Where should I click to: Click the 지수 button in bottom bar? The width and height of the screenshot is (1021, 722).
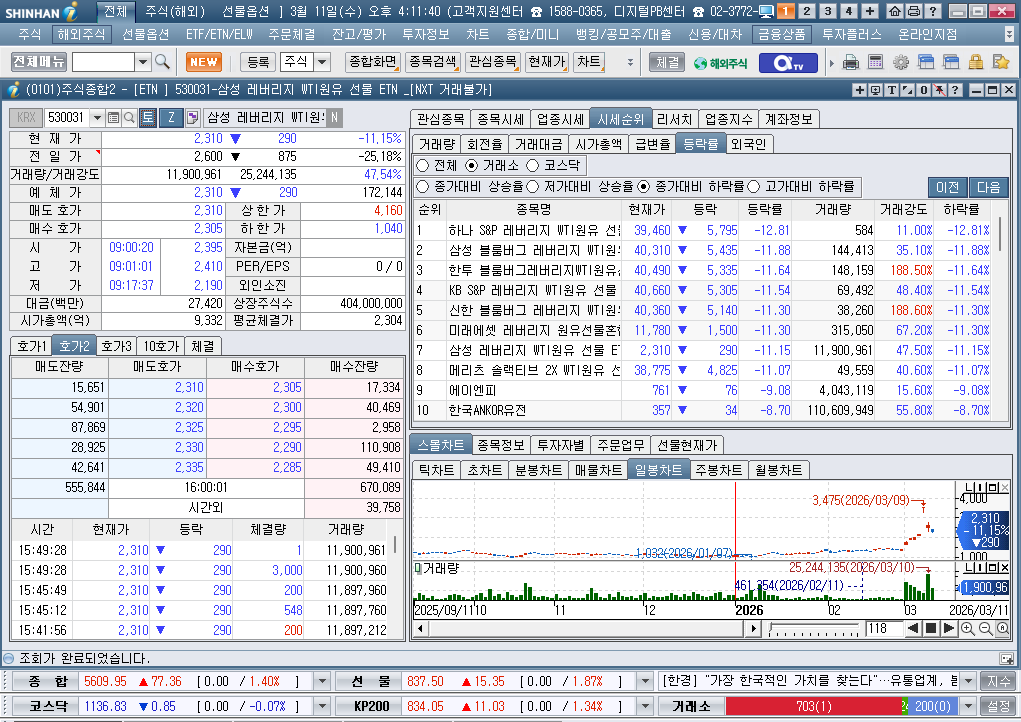pos(998,682)
